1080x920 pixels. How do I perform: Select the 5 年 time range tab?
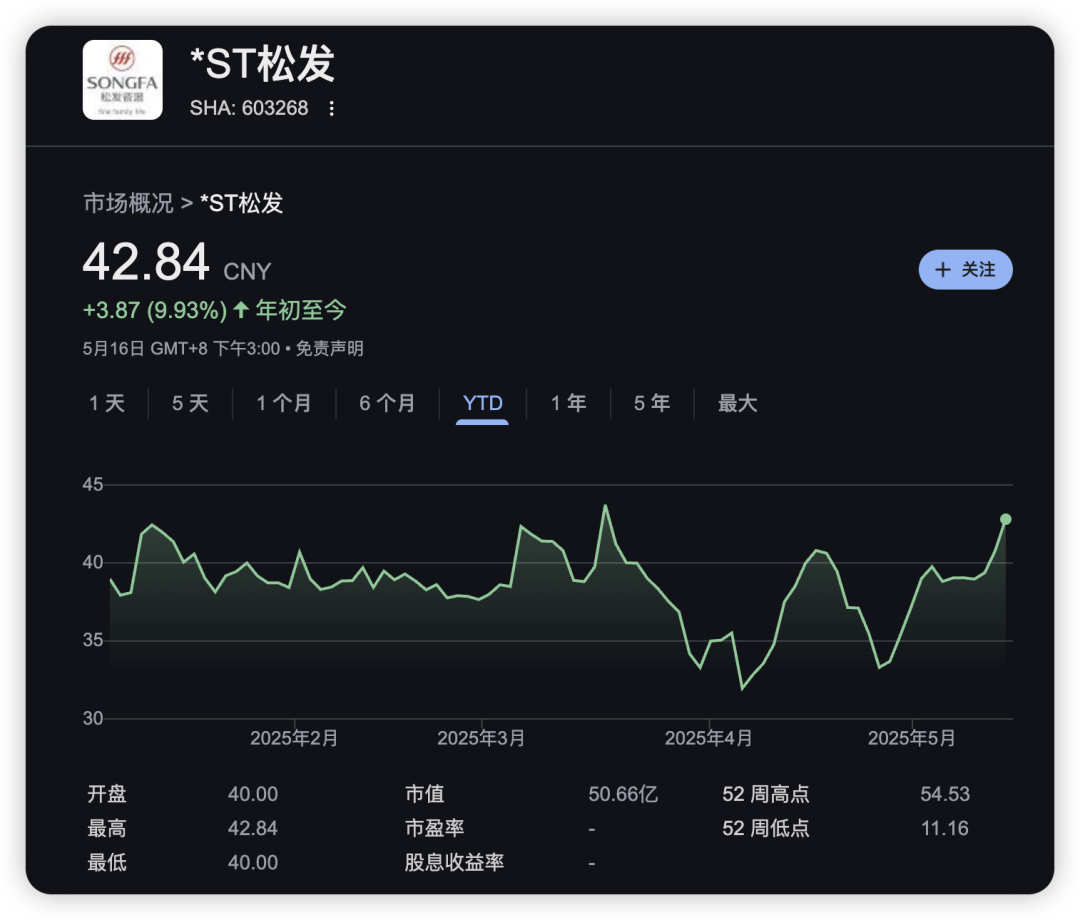[x=652, y=403]
